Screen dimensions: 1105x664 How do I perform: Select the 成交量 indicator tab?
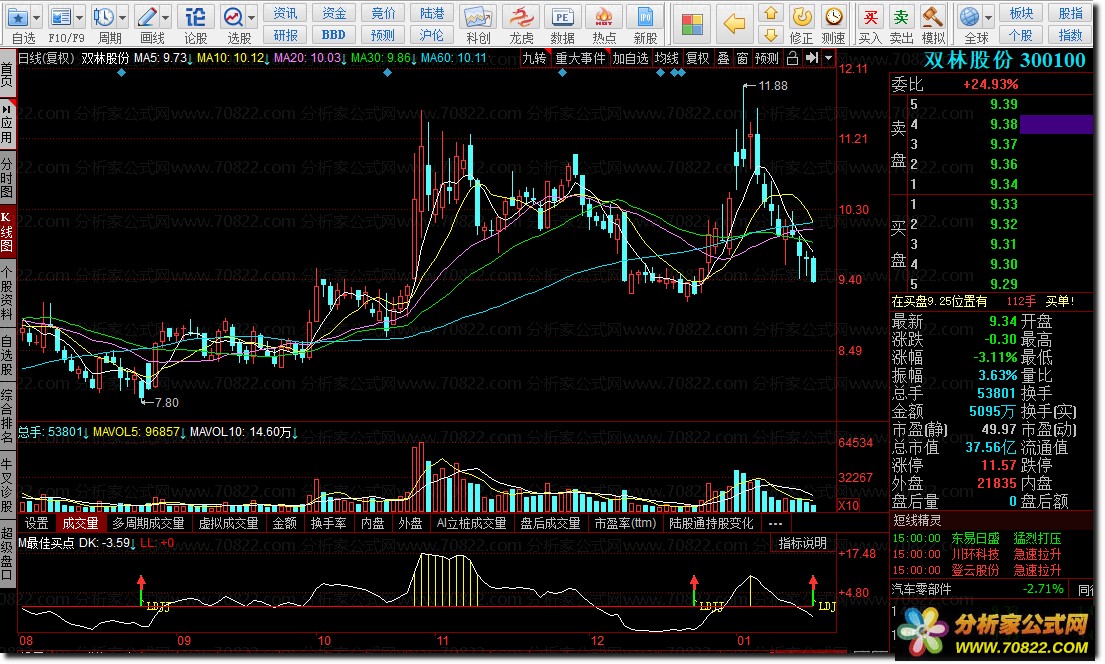click(x=80, y=523)
